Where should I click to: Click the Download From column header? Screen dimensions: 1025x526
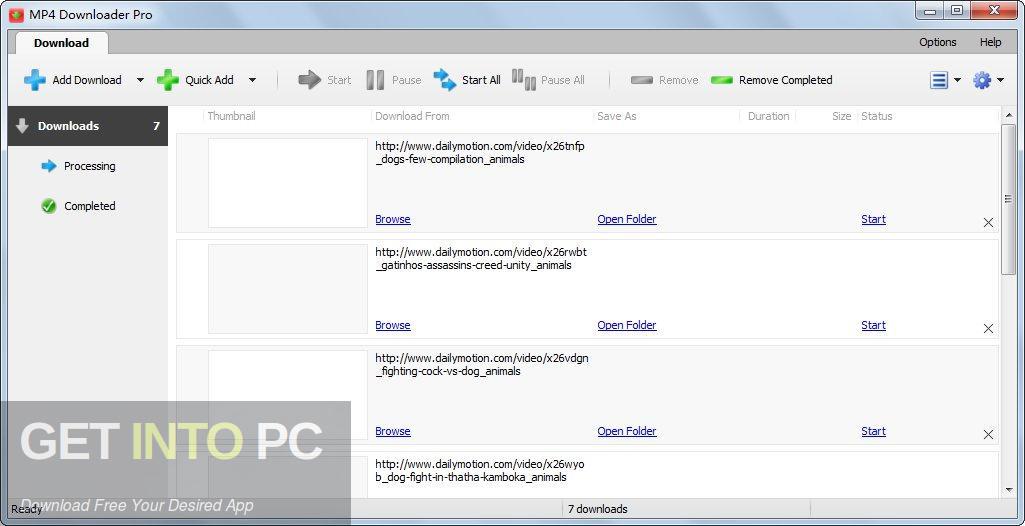point(412,116)
